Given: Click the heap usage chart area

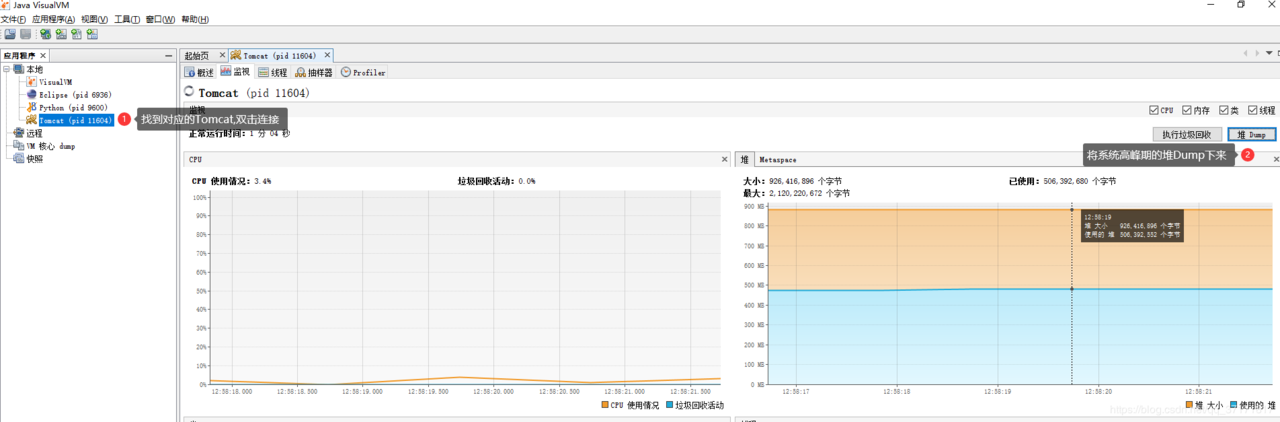Looking at the screenshot, I should (1020, 295).
